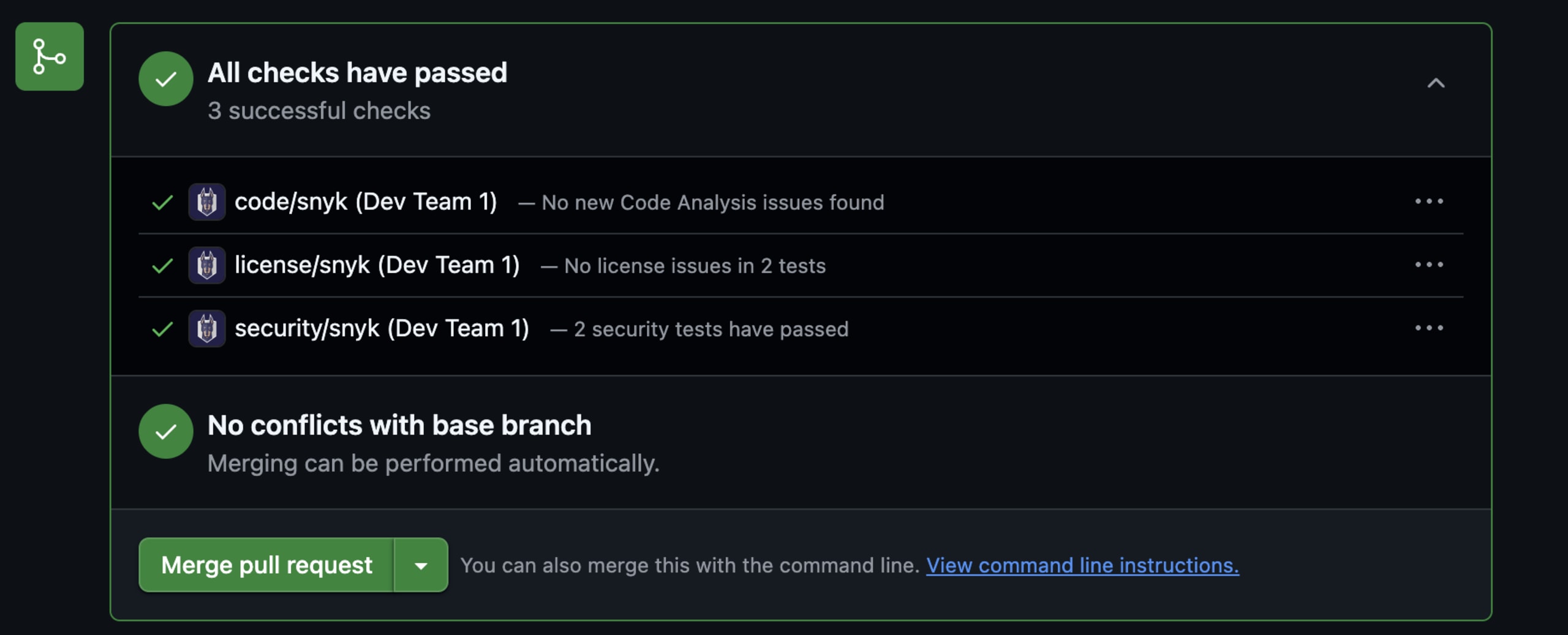The width and height of the screenshot is (1568, 635).
Task: Click the checkmark beside security/snyk check
Action: point(162,329)
